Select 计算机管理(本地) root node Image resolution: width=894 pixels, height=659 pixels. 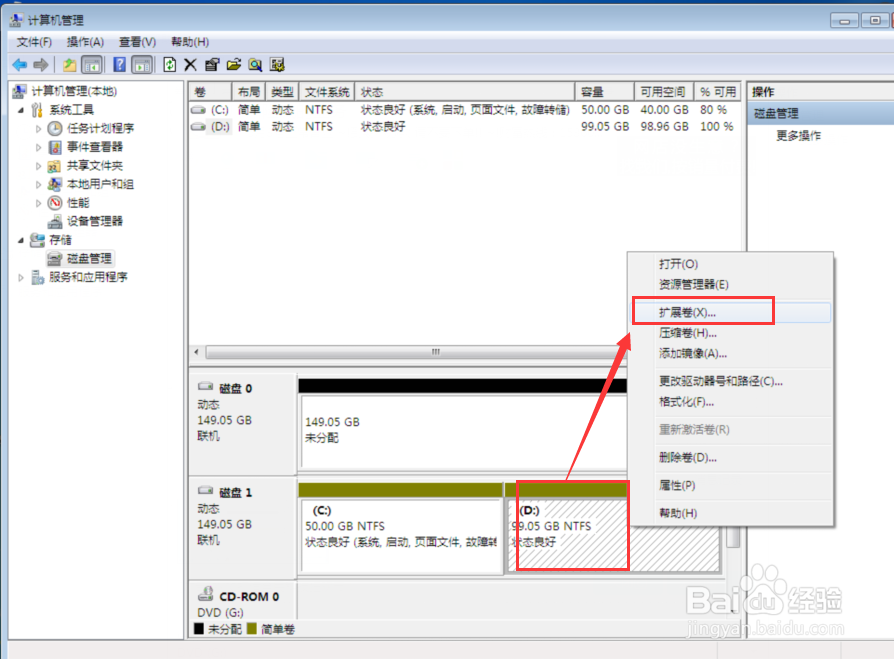pos(74,91)
